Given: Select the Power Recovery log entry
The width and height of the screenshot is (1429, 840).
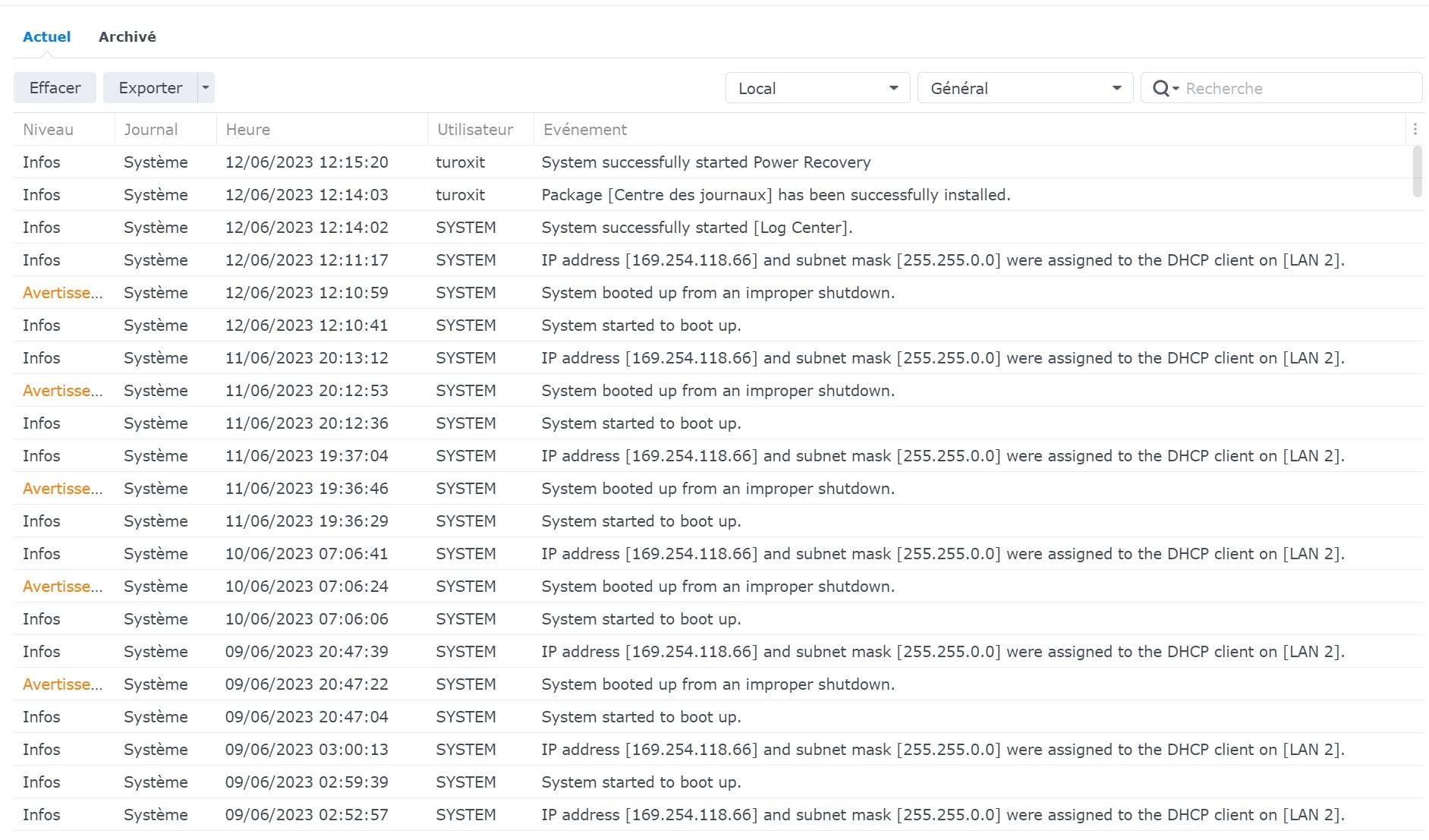Looking at the screenshot, I should (706, 162).
